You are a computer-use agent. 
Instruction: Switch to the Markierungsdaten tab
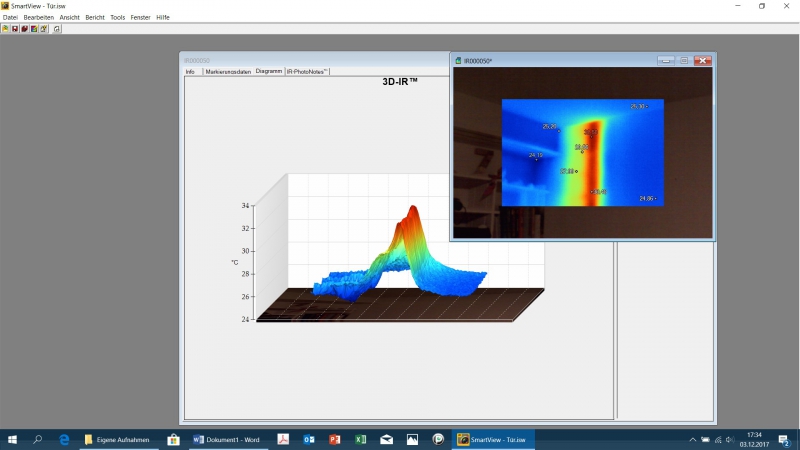[x=228, y=72]
